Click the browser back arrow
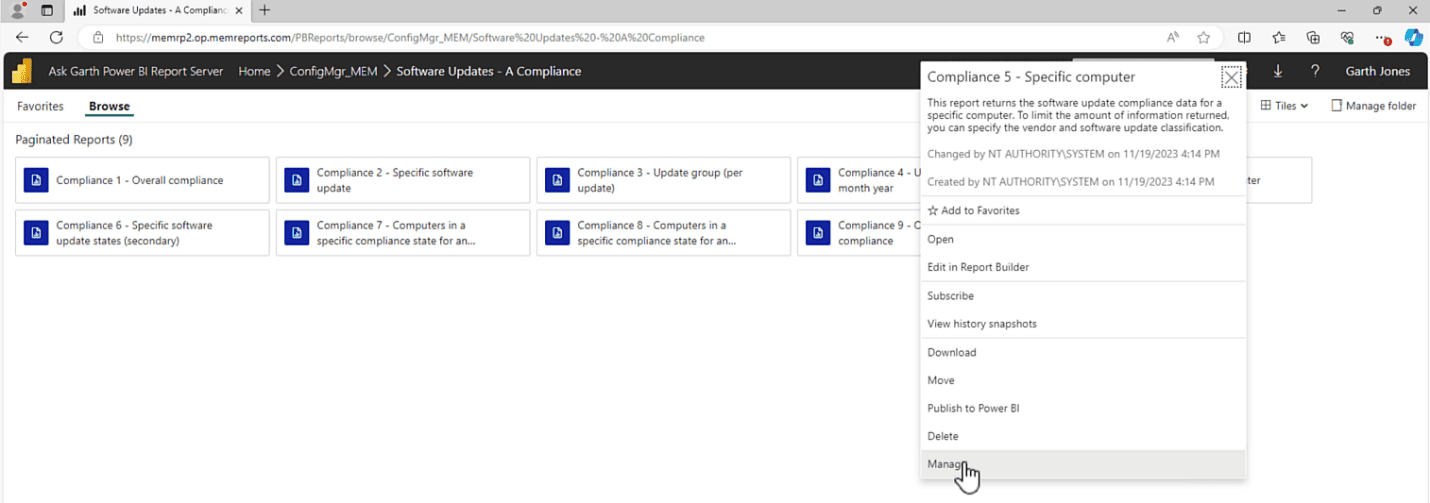The height and width of the screenshot is (503, 1430). 22,37
